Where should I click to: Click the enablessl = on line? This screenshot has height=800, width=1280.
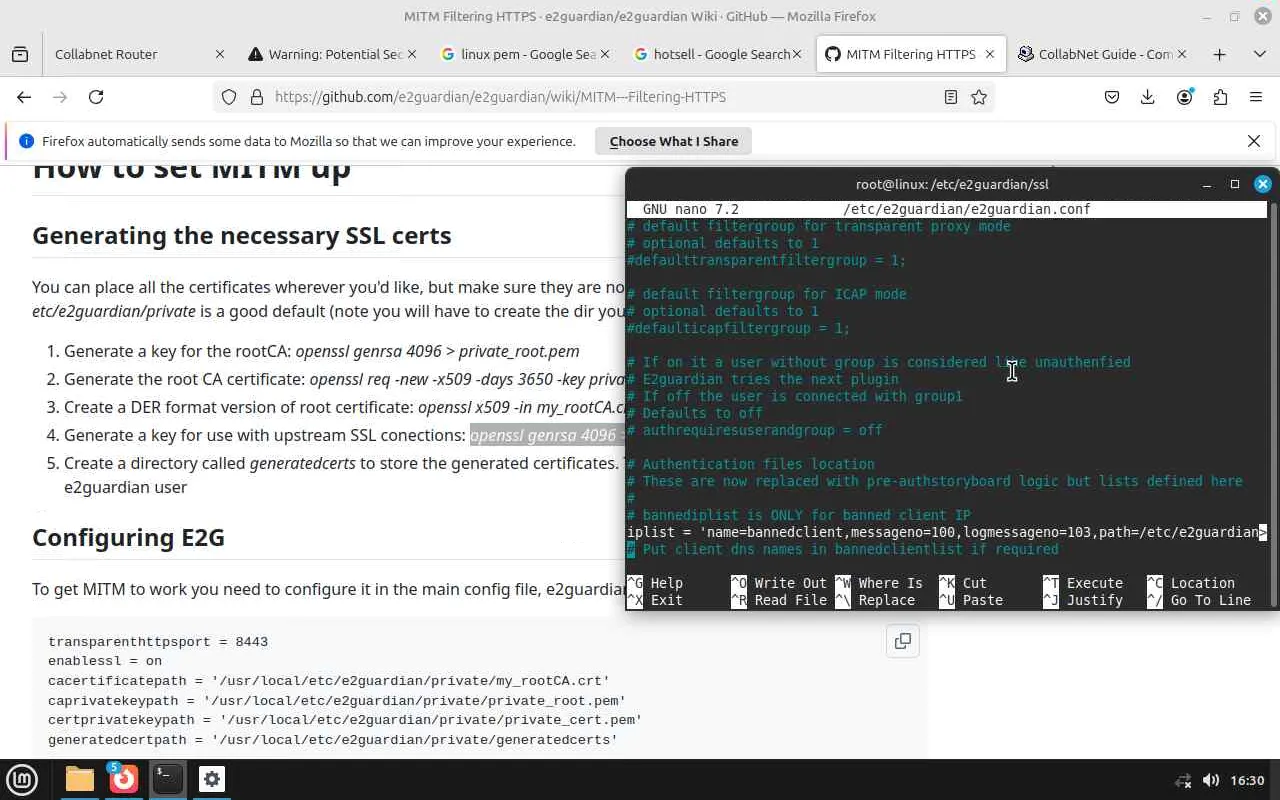105,661
